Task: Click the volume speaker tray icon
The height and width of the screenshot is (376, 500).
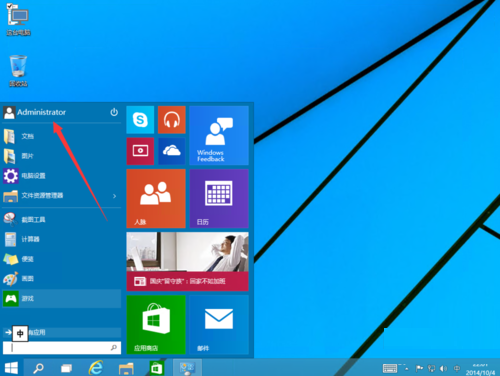Action: pyautogui.click(x=443, y=368)
